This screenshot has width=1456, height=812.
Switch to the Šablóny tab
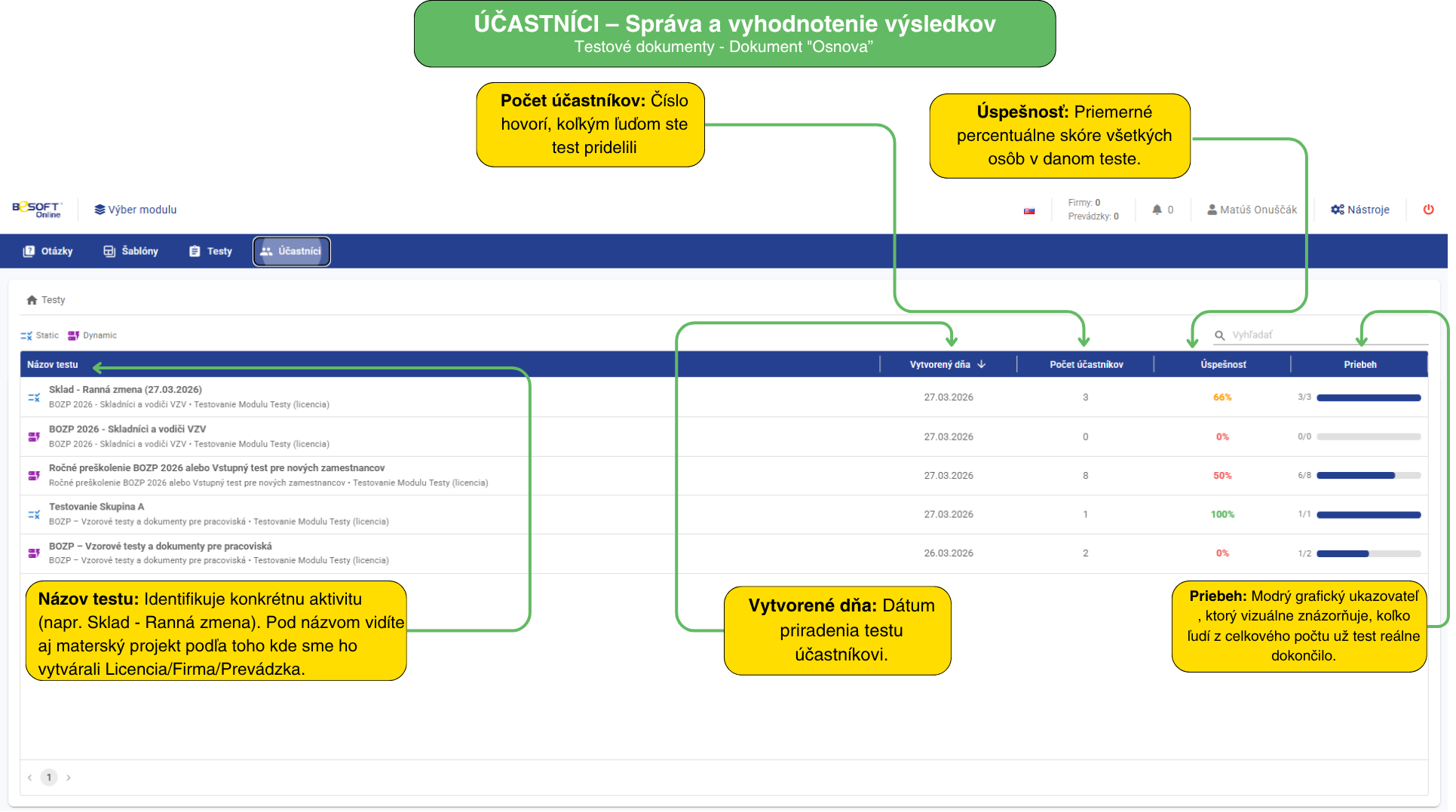131,251
